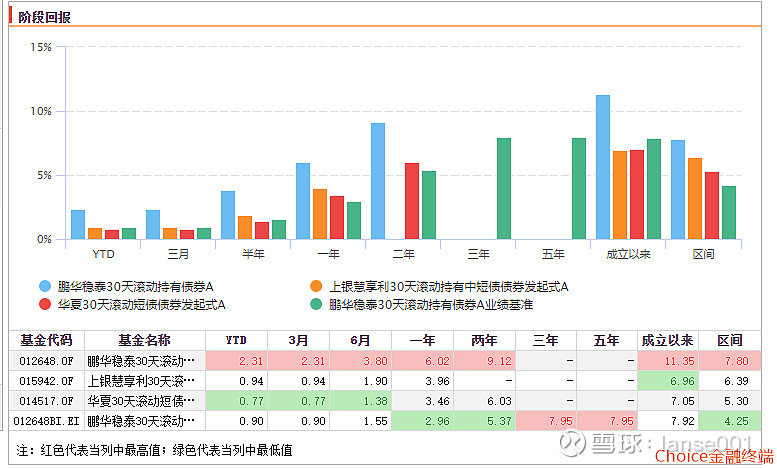This screenshot has height=468, width=777.
Task: Click 成立以来 value 11.35
Action: 679,361
